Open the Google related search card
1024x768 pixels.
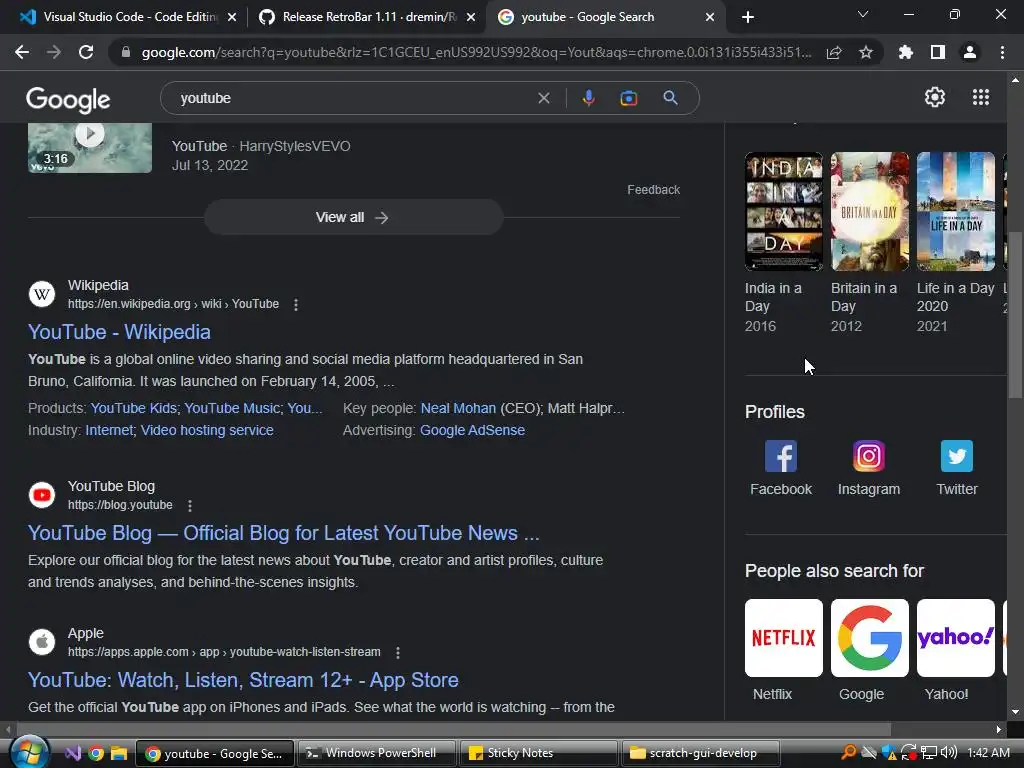click(870, 638)
